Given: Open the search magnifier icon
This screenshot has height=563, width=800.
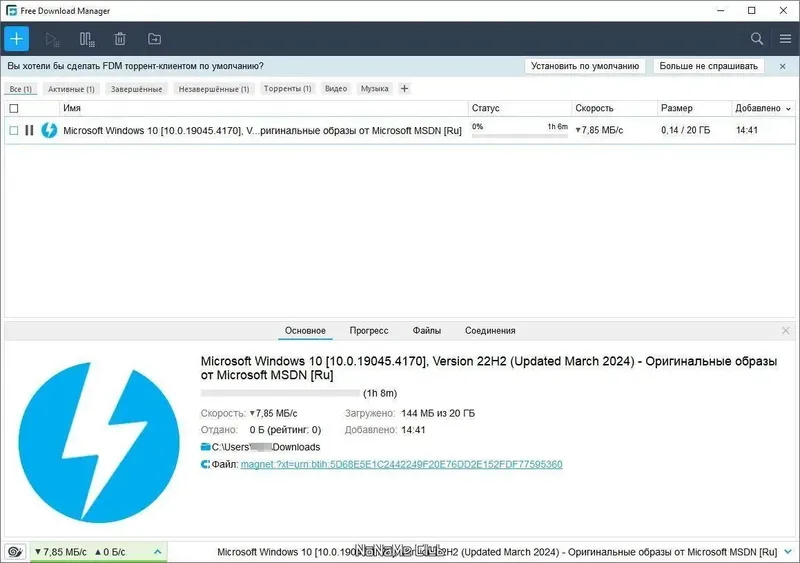Looking at the screenshot, I should (757, 39).
